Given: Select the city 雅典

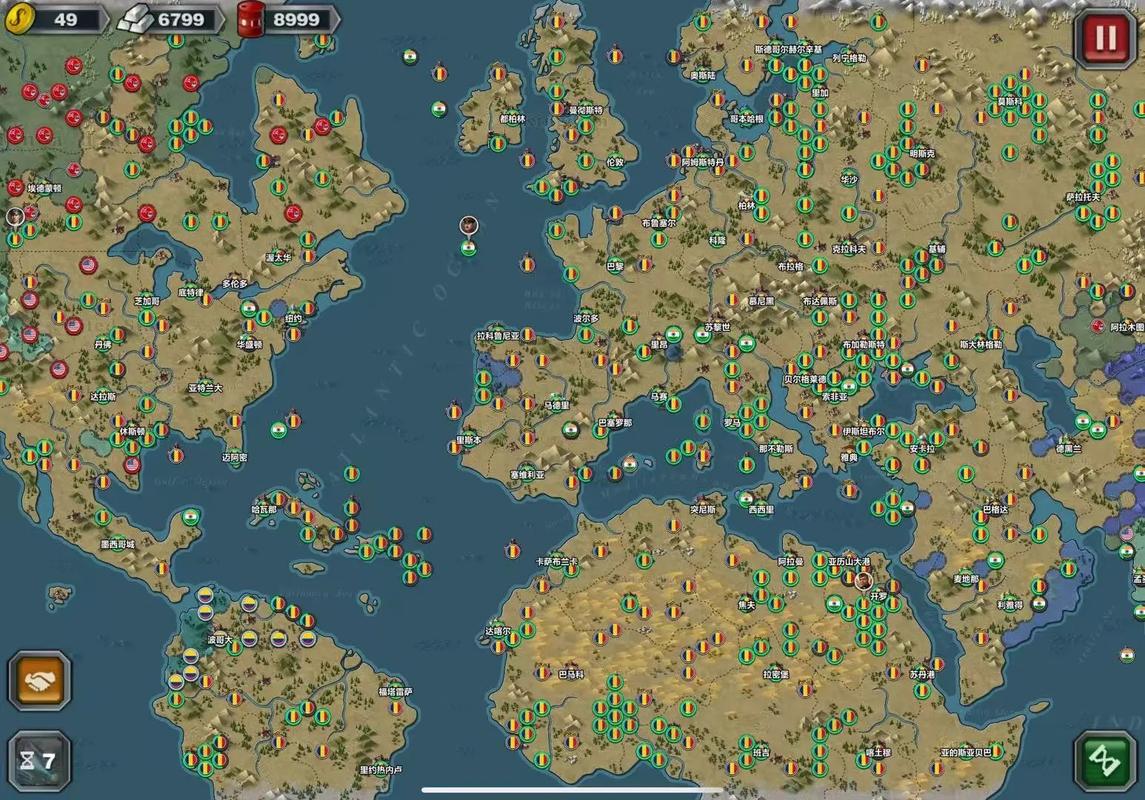Looking at the screenshot, I should (849, 458).
